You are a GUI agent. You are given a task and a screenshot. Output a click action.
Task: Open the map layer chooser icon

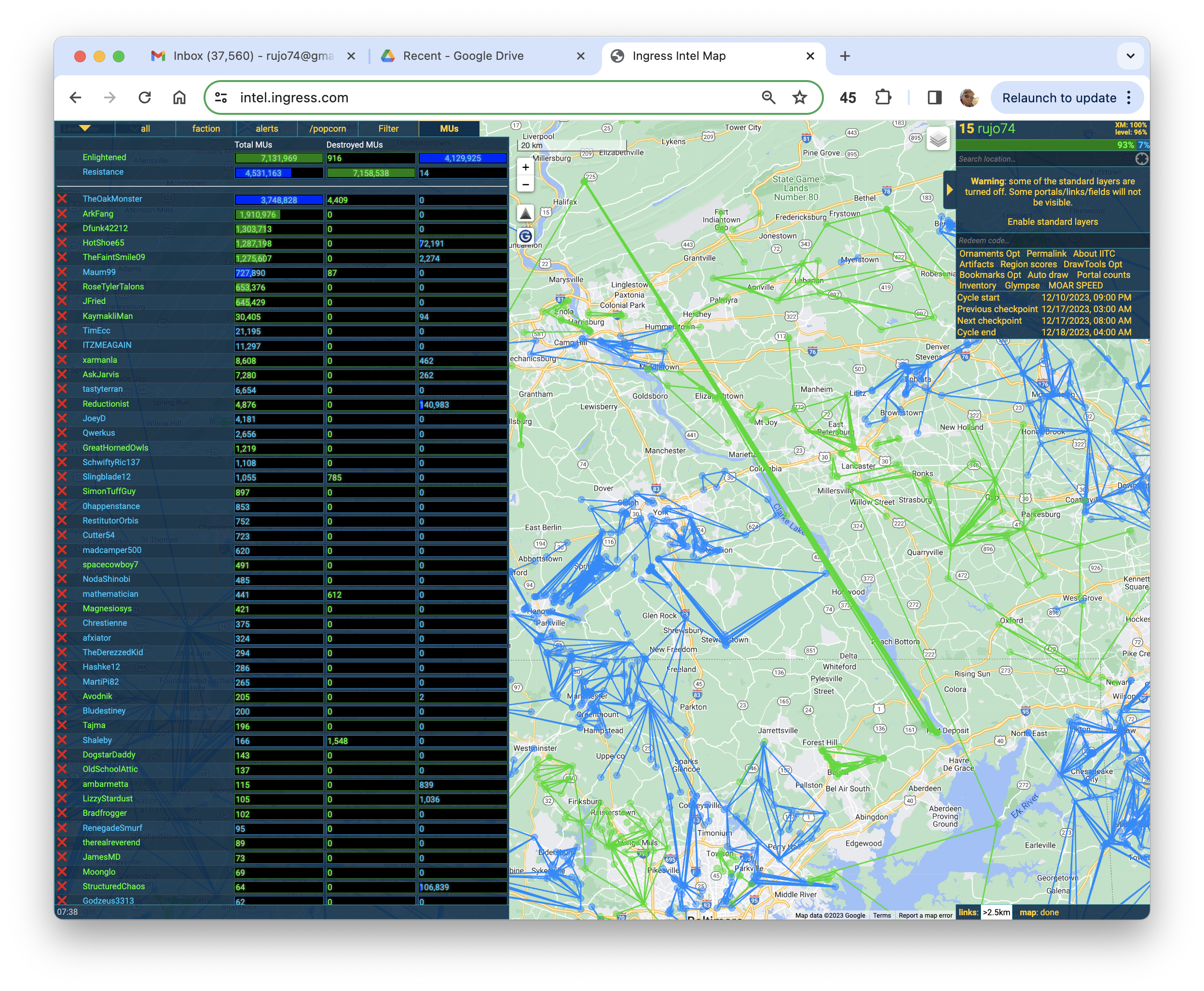938,139
